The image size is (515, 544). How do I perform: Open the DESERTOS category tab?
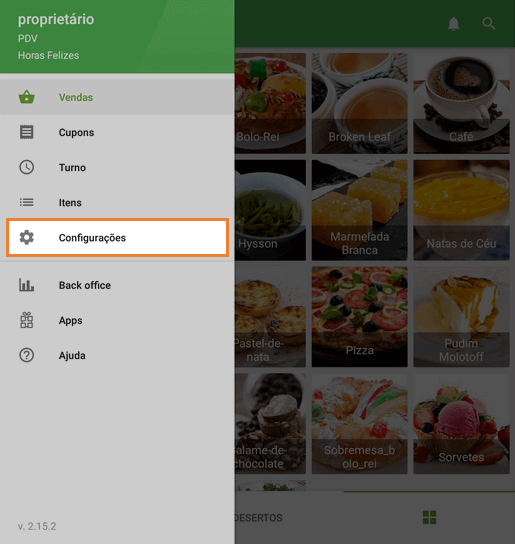[258, 518]
